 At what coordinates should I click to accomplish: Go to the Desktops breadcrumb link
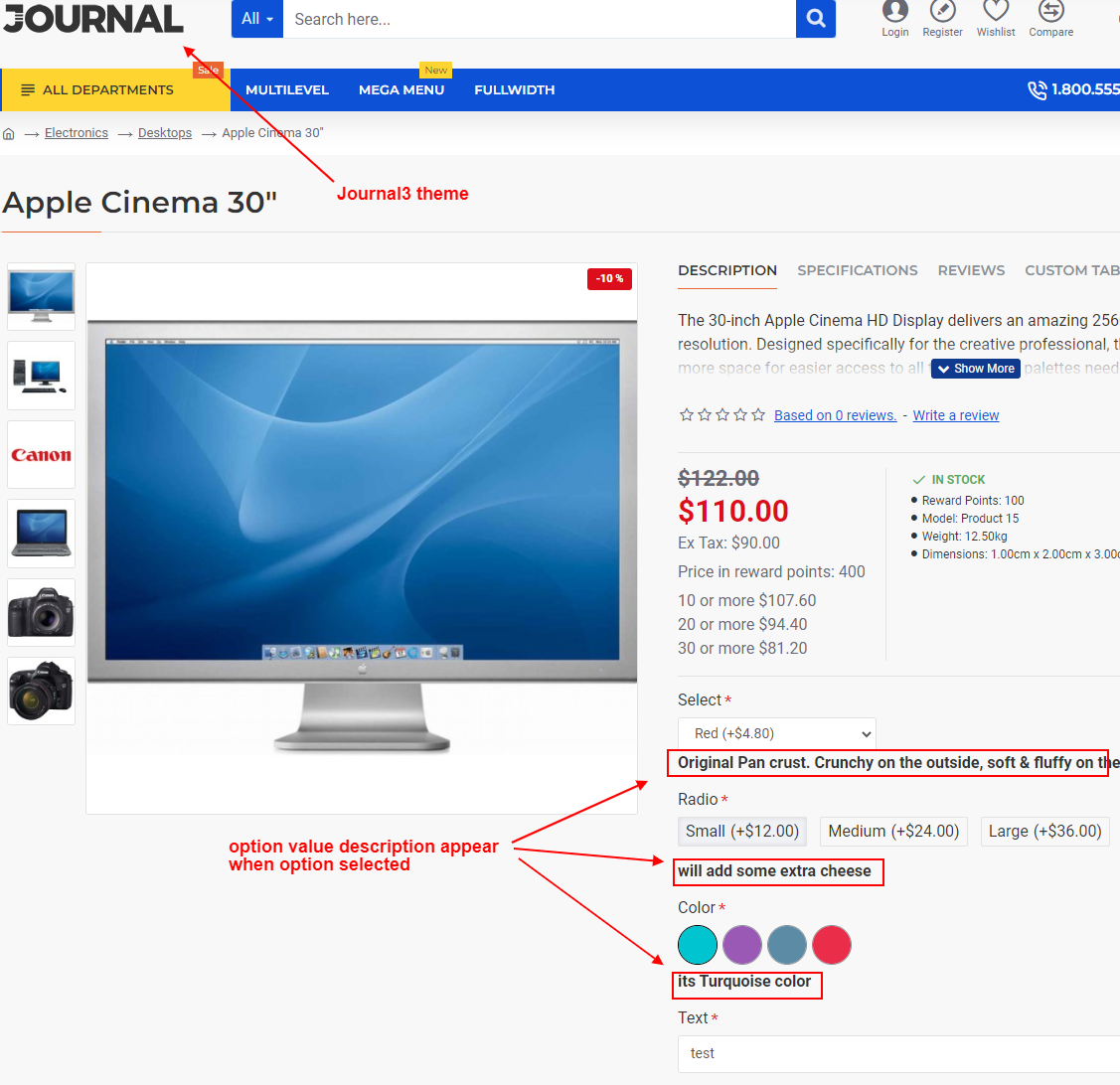point(165,133)
